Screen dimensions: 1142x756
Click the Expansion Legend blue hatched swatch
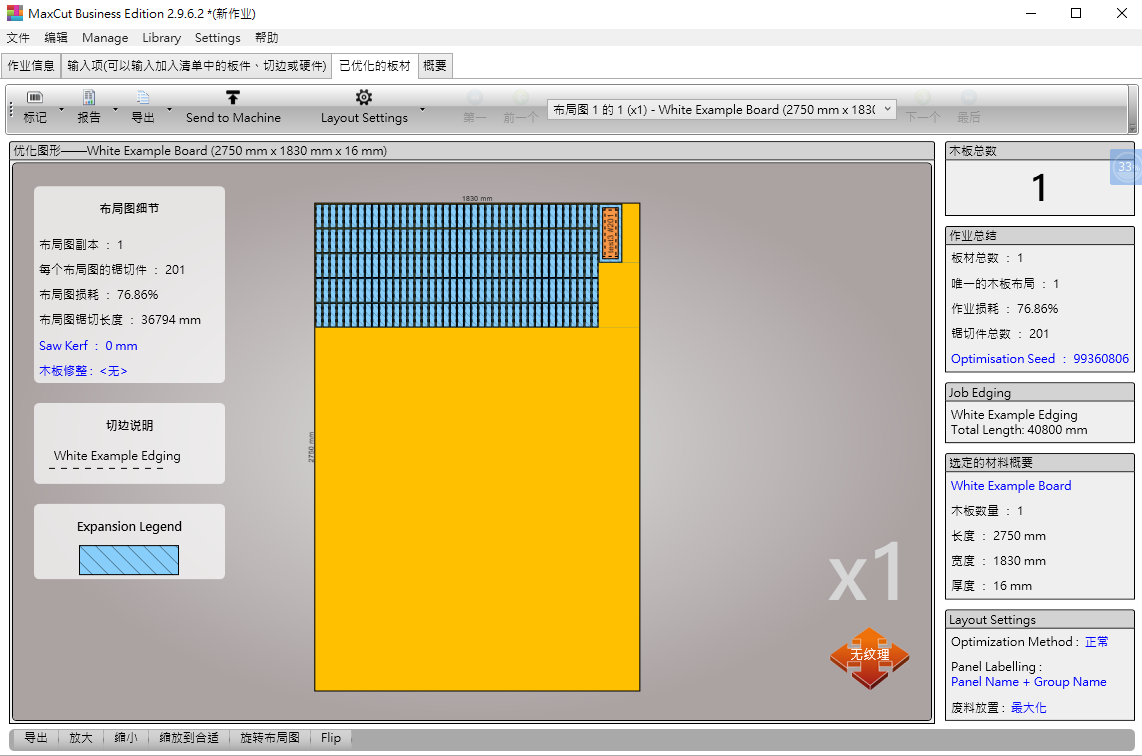click(x=129, y=560)
